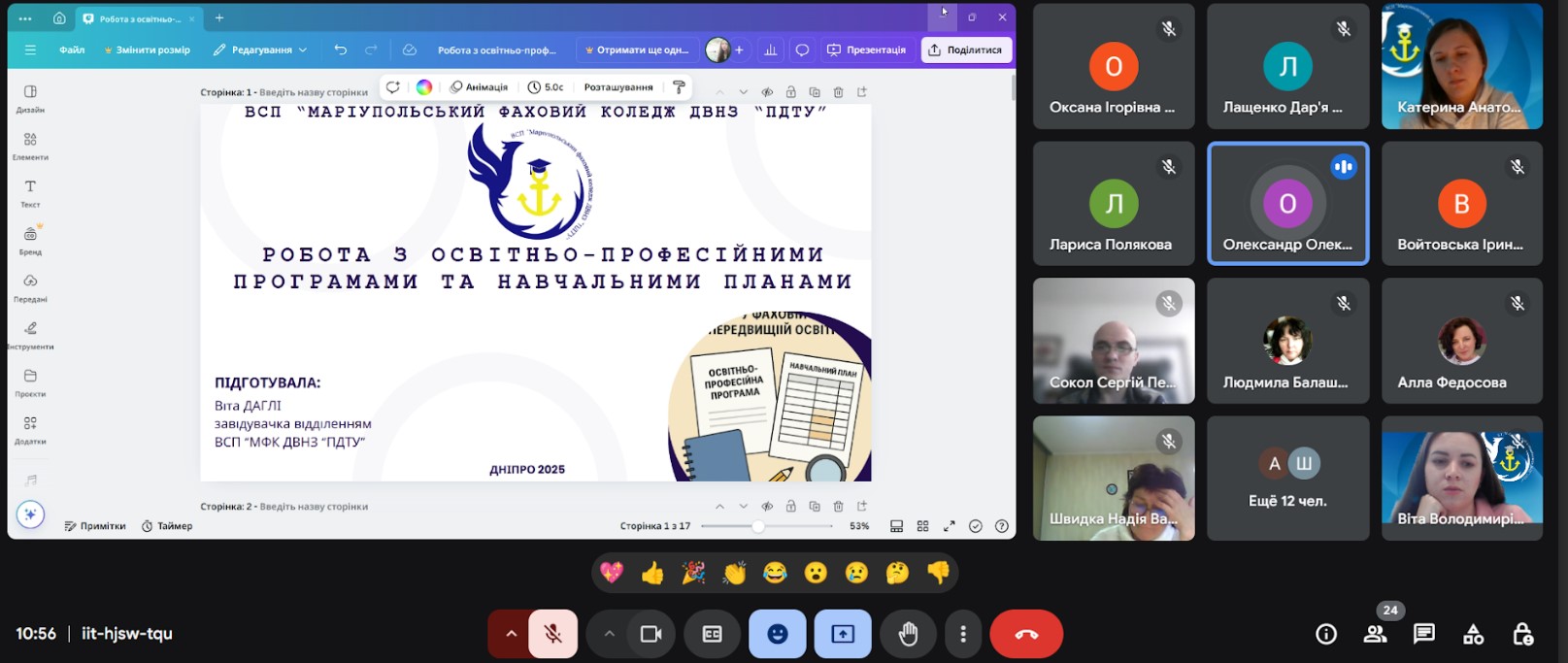
Task: Turn on closed captions
Action: 712,634
